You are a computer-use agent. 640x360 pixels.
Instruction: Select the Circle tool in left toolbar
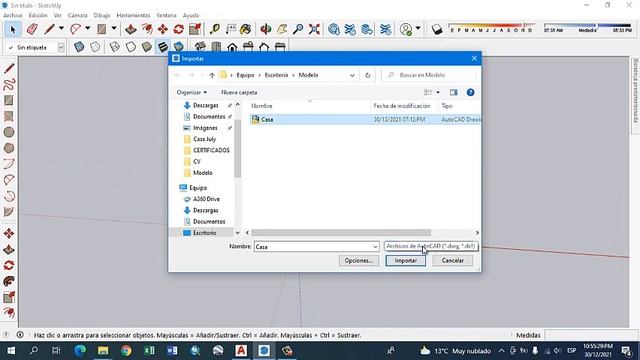point(9,132)
